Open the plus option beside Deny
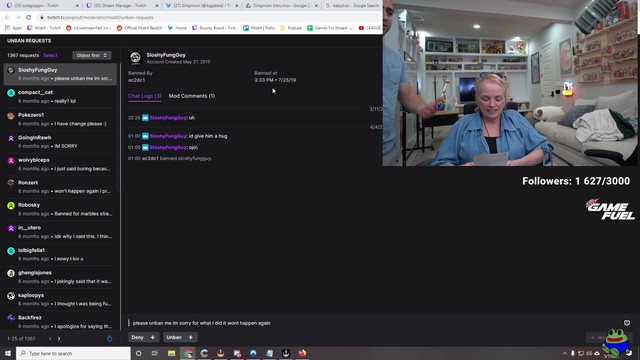 coord(153,338)
